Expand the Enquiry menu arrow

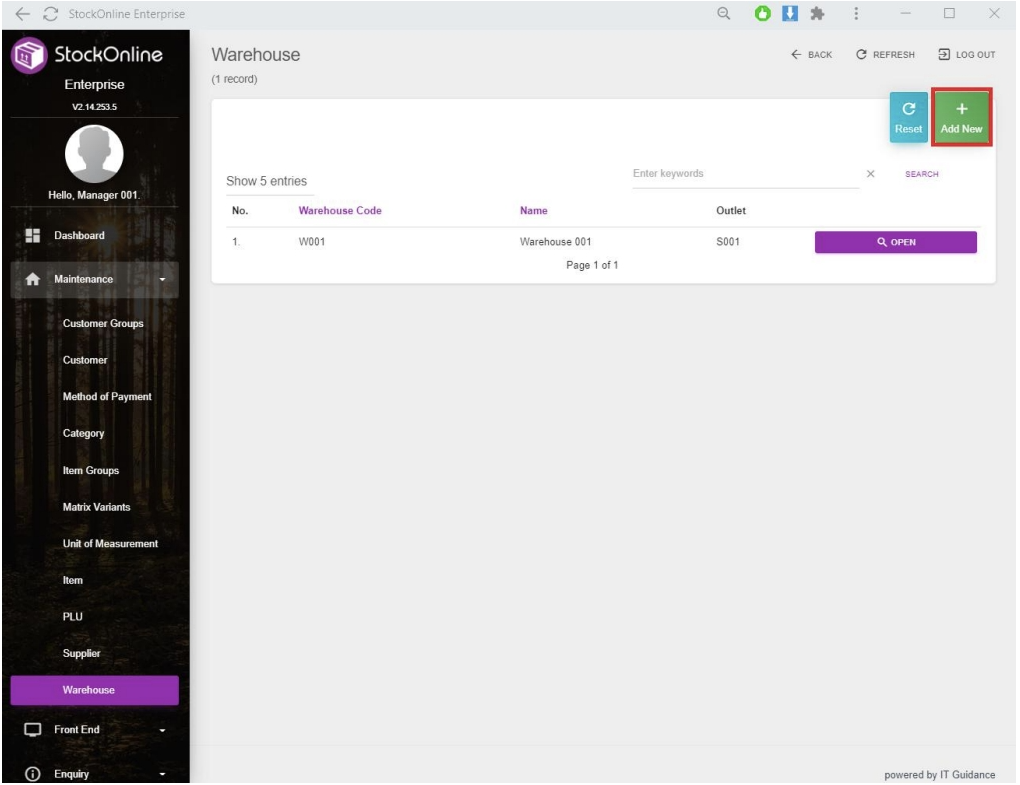pos(163,774)
